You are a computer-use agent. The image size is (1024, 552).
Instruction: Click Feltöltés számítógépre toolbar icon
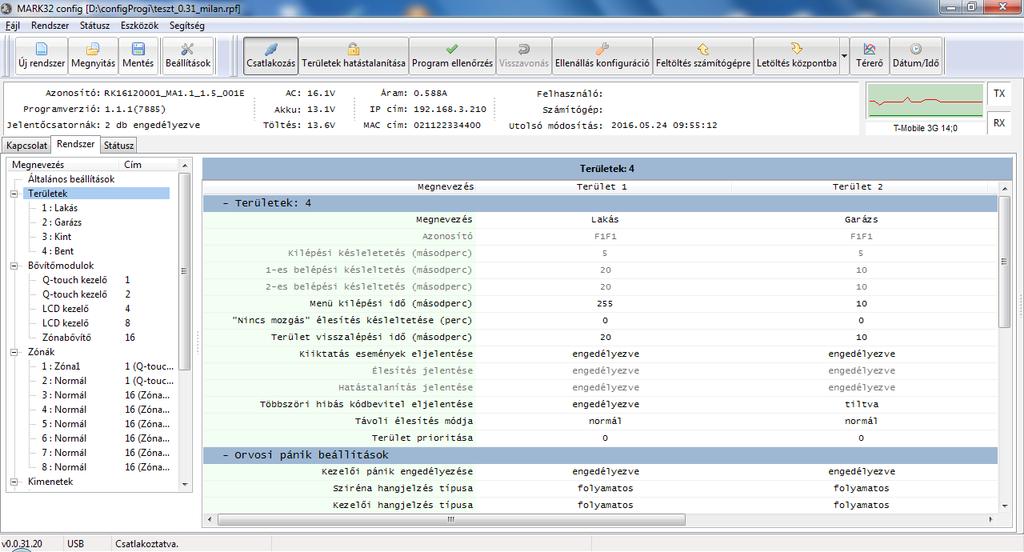703,56
